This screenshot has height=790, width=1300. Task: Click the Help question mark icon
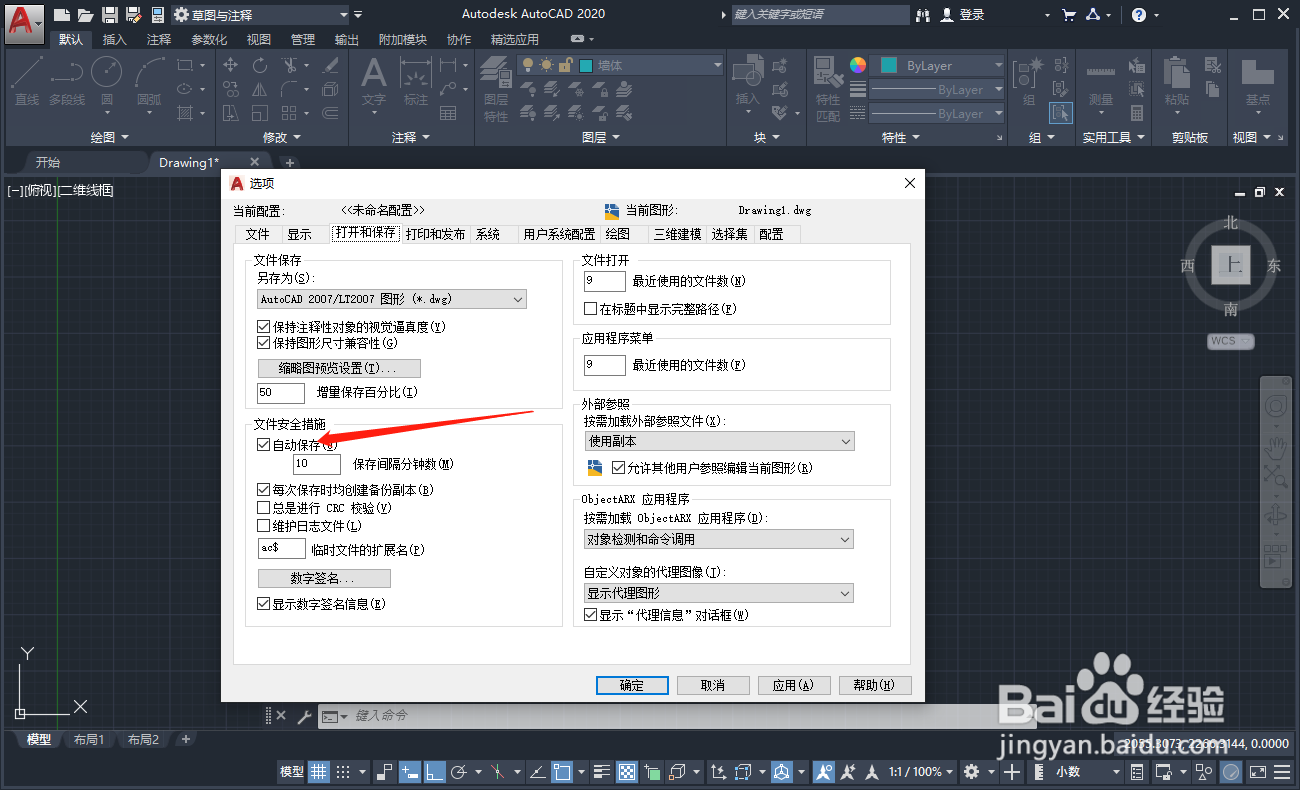[1139, 15]
